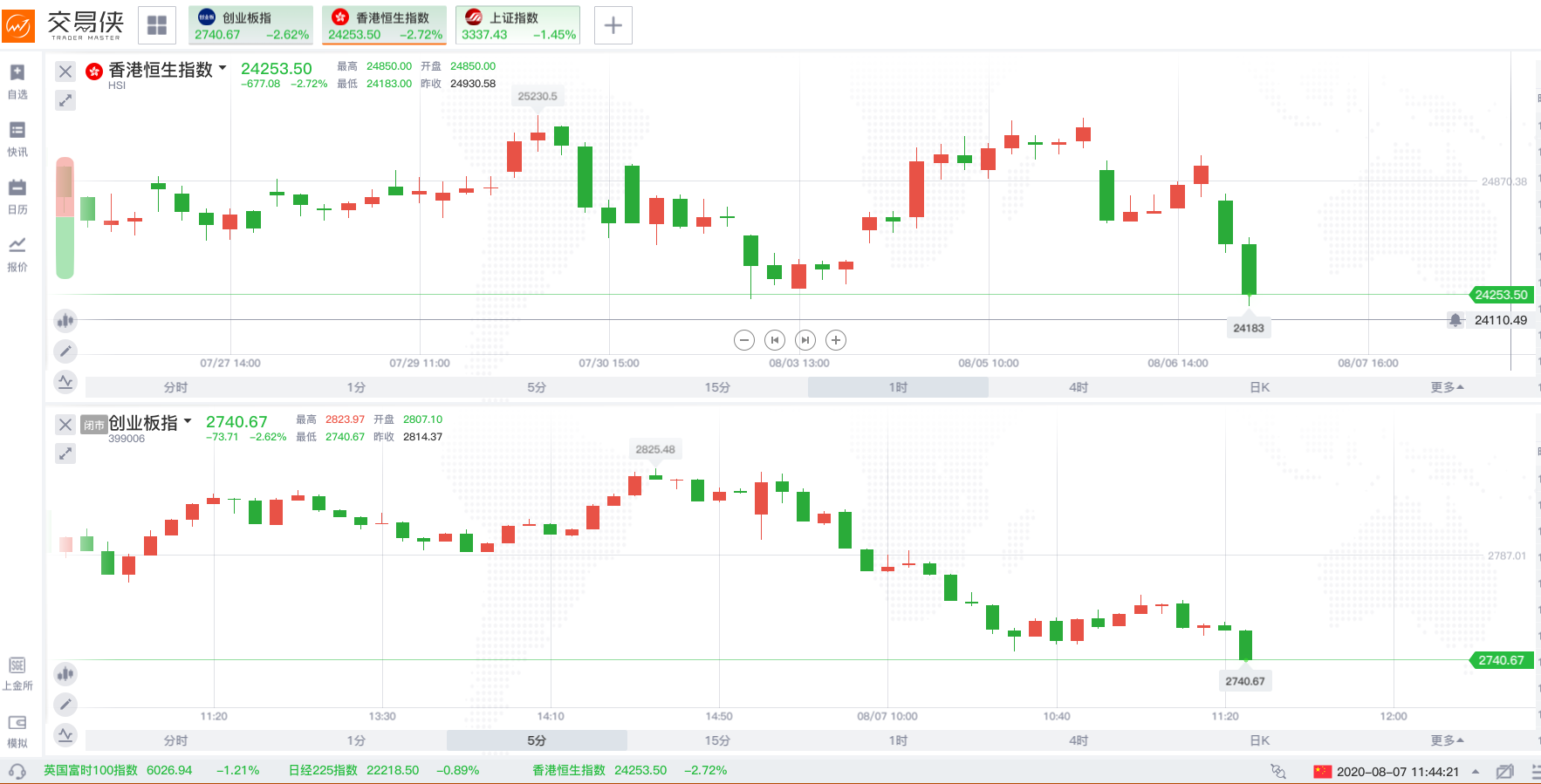Click the 25230.5 high marker on HSI chart
The width and height of the screenshot is (1541, 784).
(538, 97)
